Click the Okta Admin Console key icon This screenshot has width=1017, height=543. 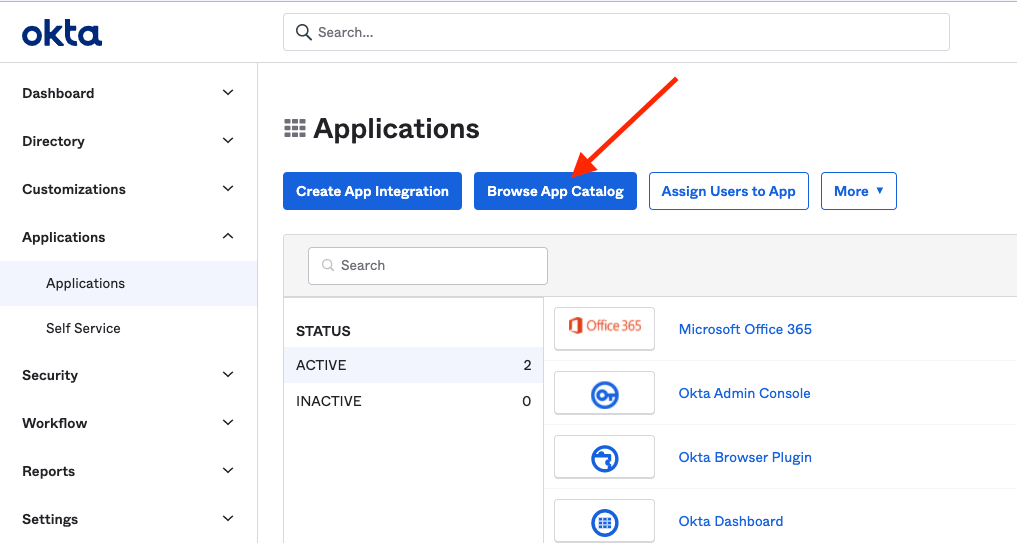[x=604, y=394]
